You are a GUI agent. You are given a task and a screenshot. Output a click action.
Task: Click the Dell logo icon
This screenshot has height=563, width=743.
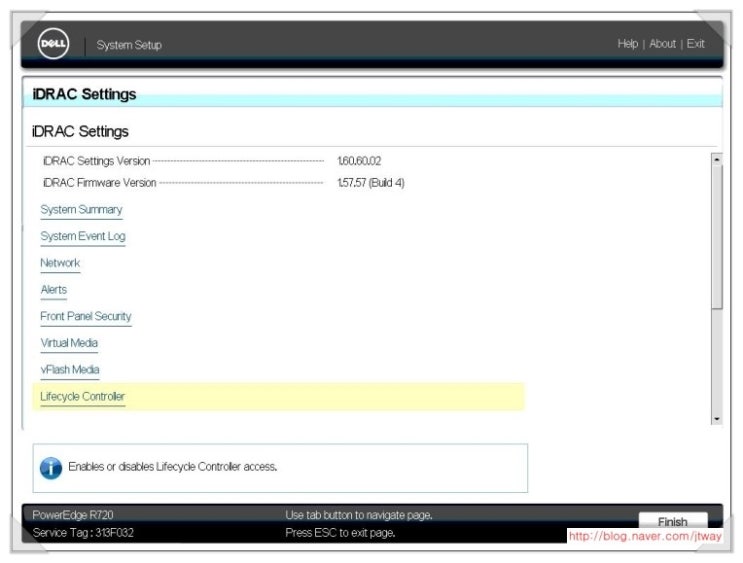[x=53, y=44]
